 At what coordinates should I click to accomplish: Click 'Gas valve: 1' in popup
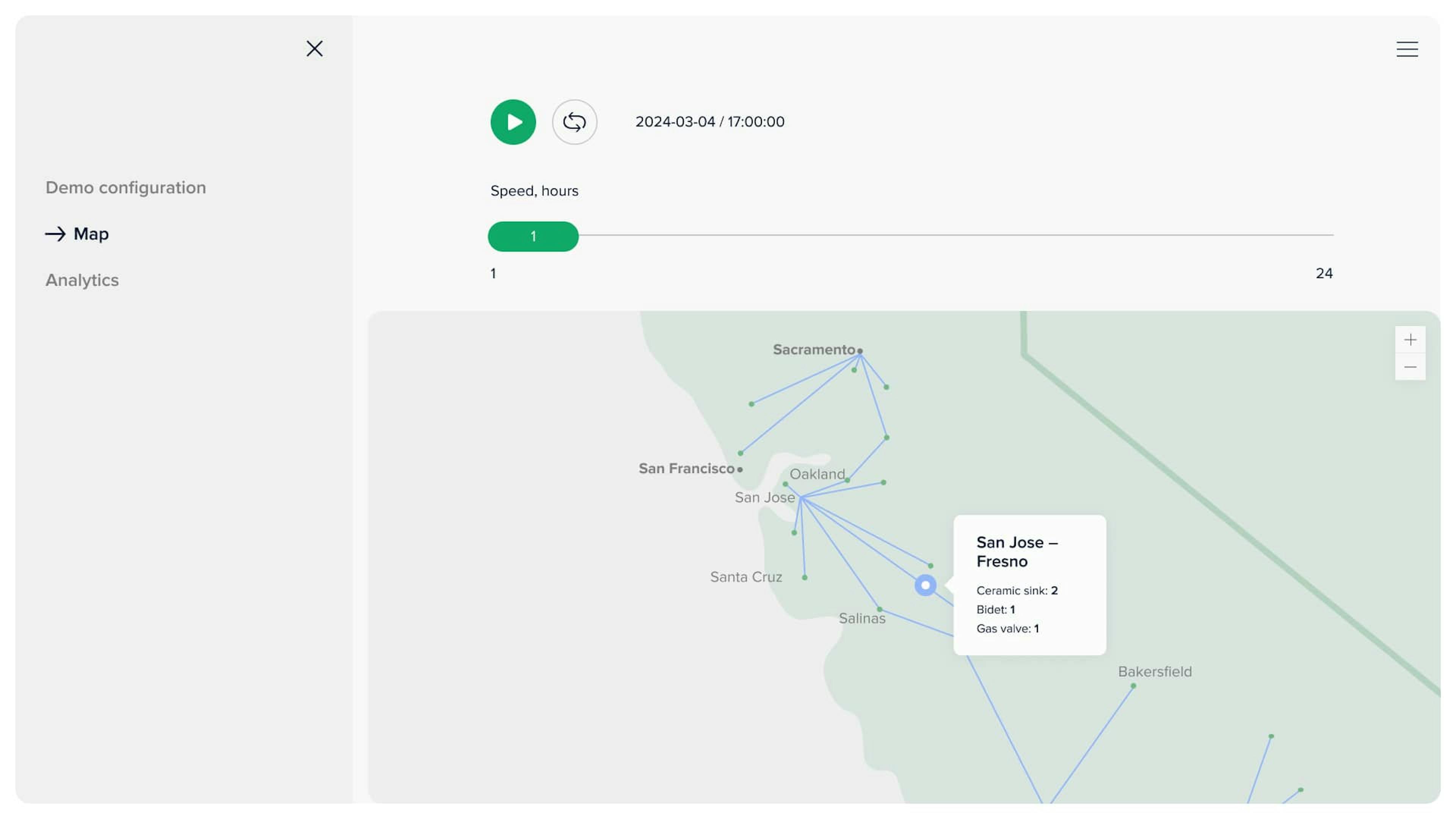1007,629
